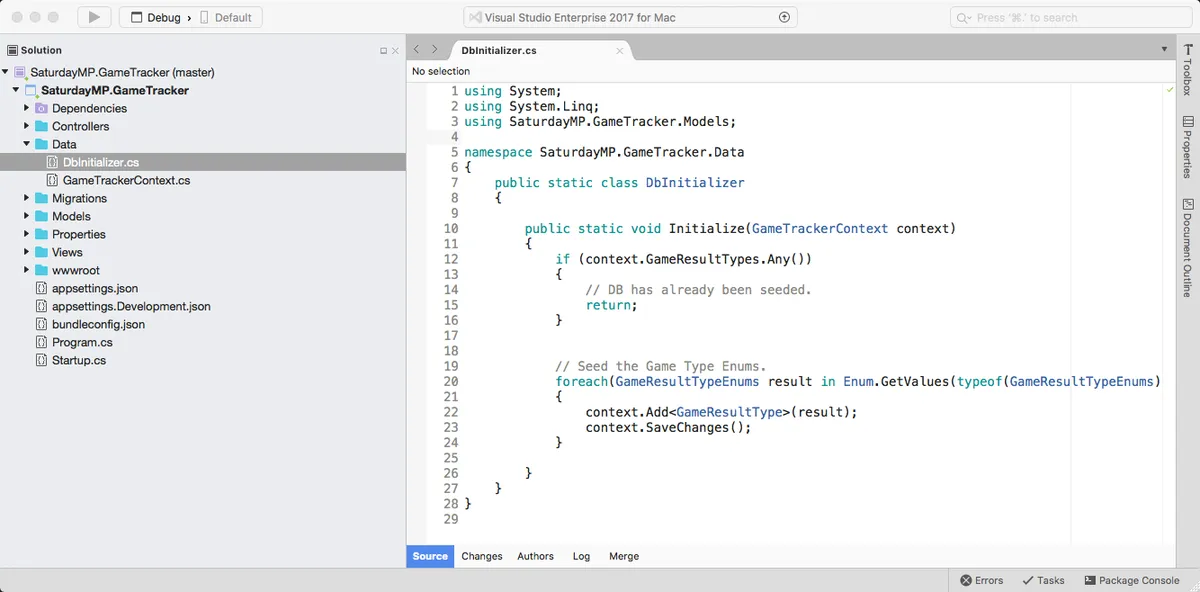The height and width of the screenshot is (592, 1200).
Task: Click the search field in toolbar
Action: (x=1071, y=17)
